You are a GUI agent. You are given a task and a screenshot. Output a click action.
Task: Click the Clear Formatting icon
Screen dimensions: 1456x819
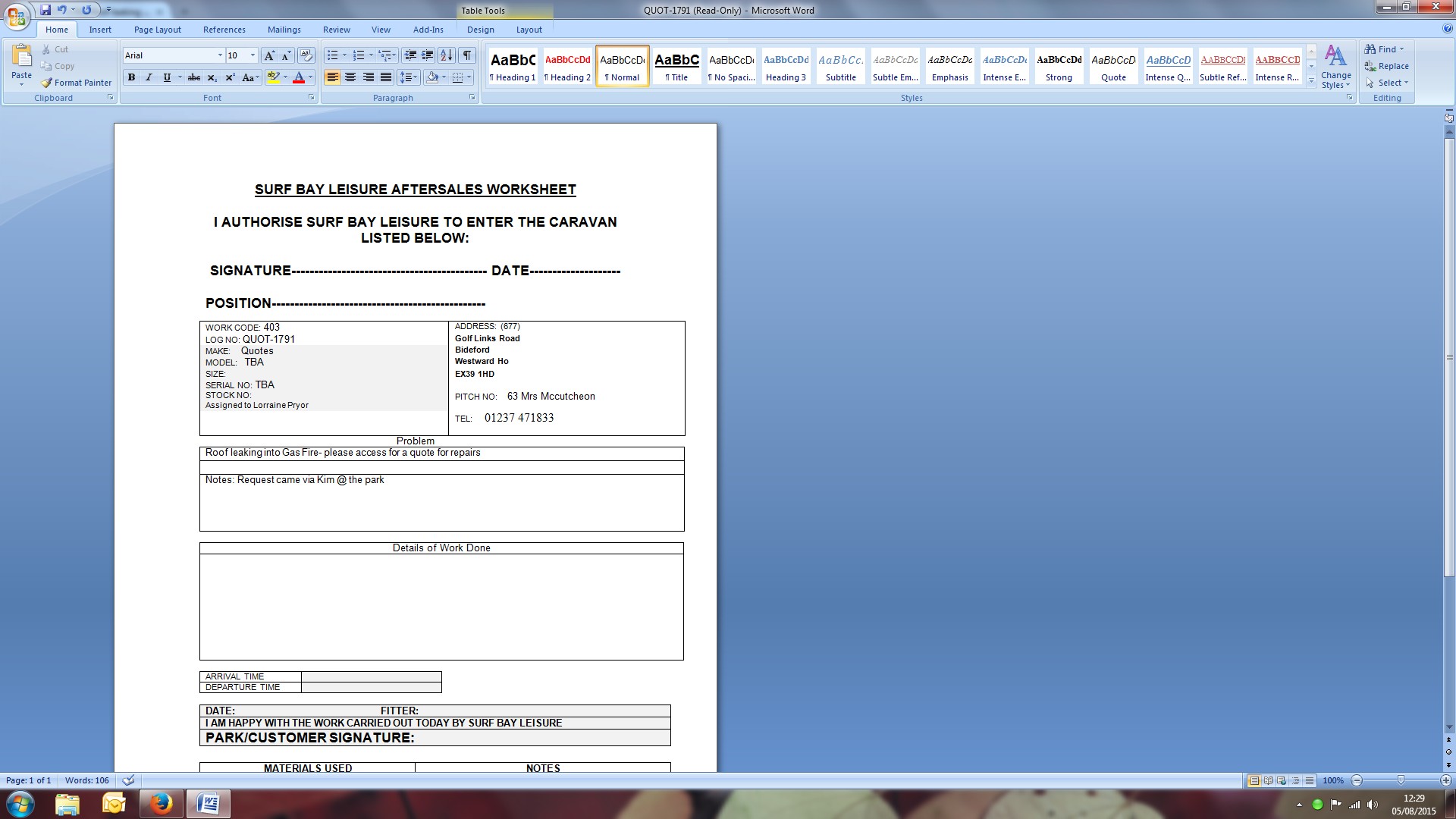coord(306,55)
